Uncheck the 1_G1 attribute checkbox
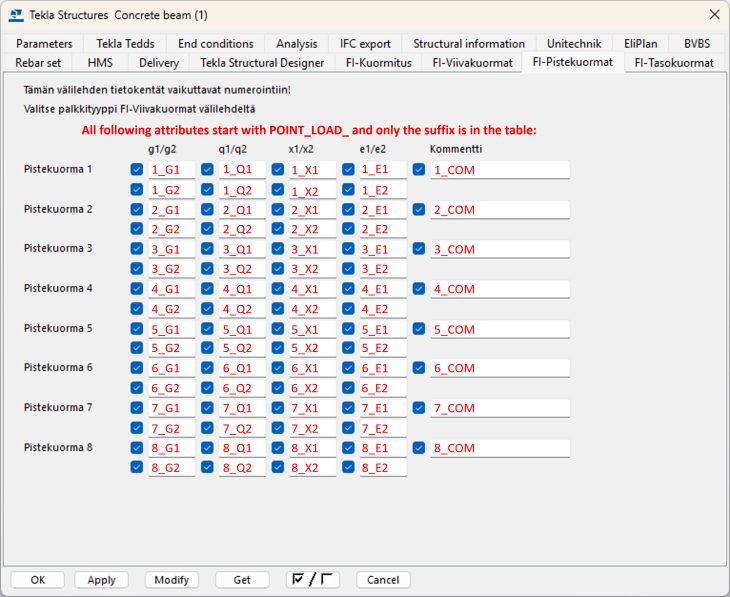 (x=137, y=169)
